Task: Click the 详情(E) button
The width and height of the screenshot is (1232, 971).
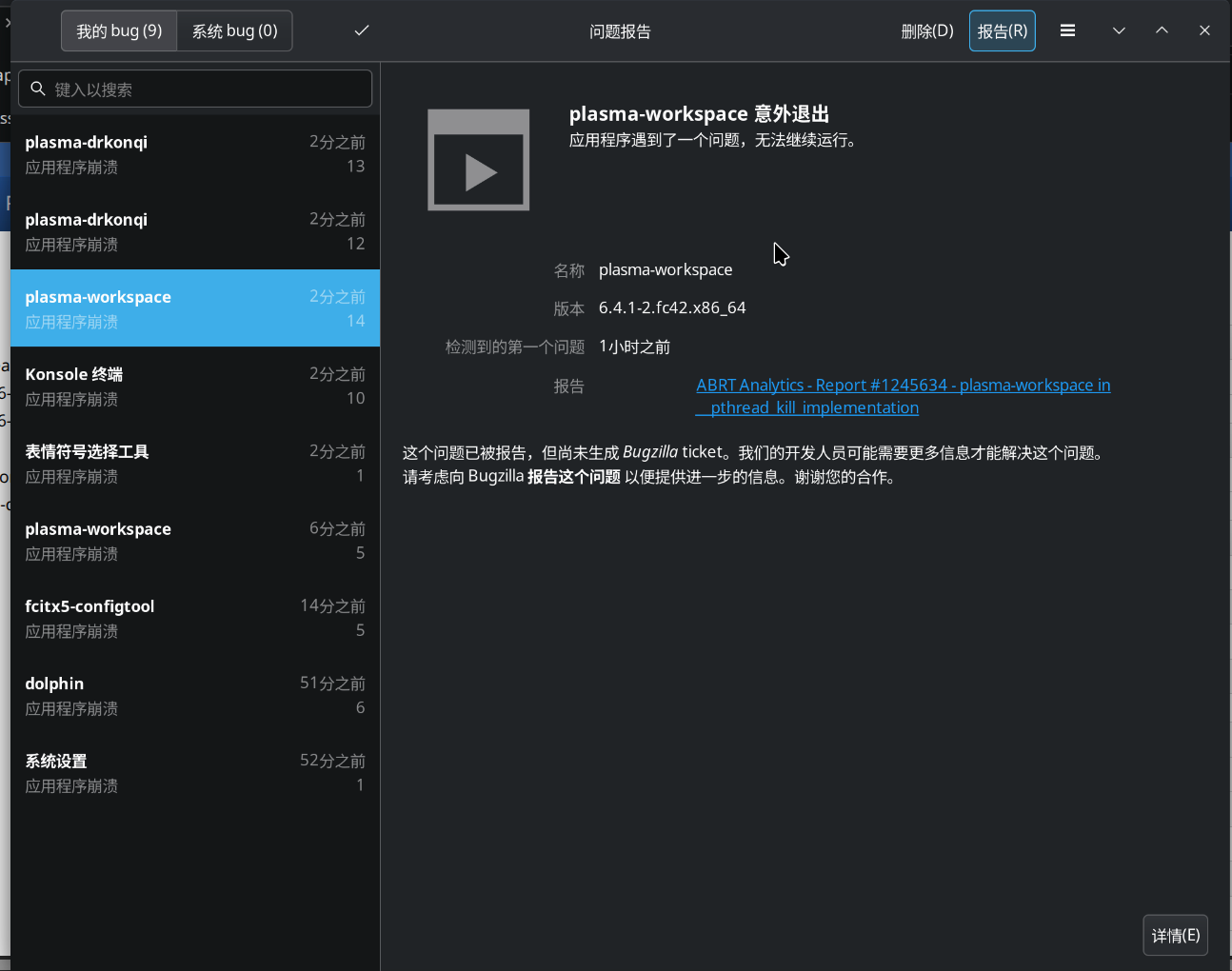Action: [x=1176, y=935]
